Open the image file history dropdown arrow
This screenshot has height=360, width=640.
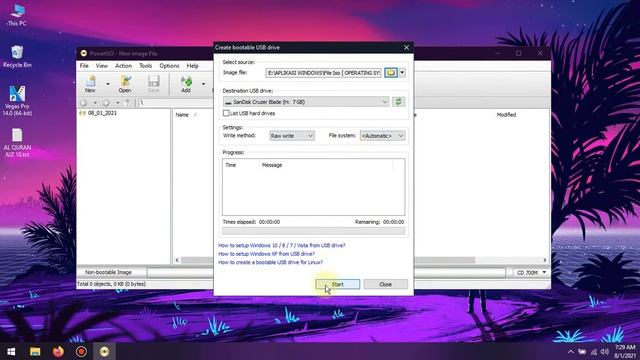402,73
